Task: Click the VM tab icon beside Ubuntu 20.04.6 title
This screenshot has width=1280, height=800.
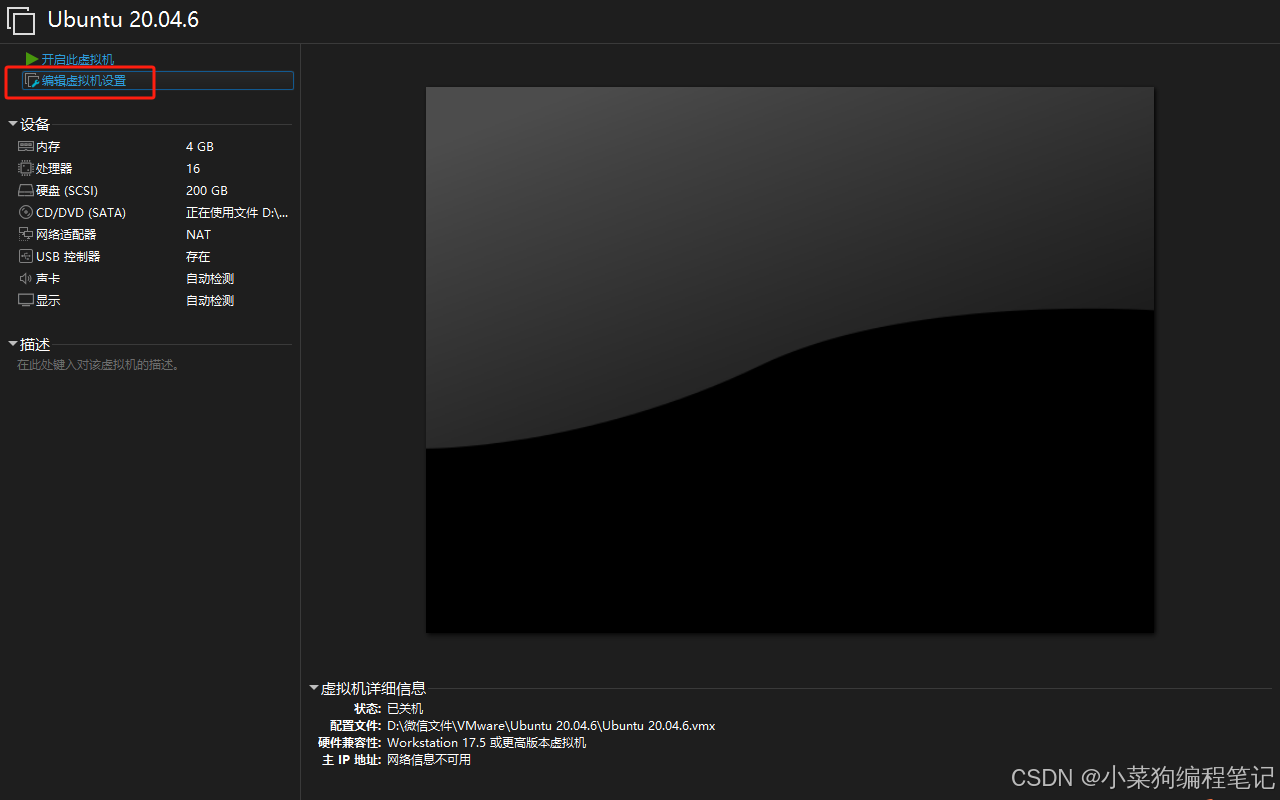Action: [x=21, y=21]
